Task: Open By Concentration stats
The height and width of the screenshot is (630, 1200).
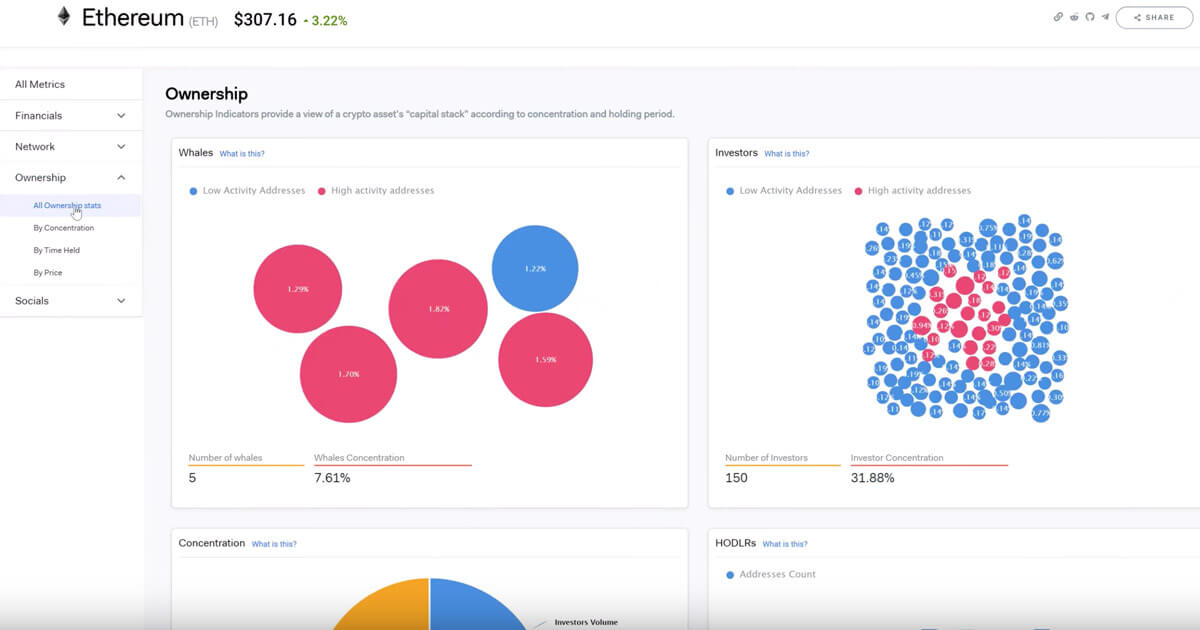Action: (x=64, y=228)
